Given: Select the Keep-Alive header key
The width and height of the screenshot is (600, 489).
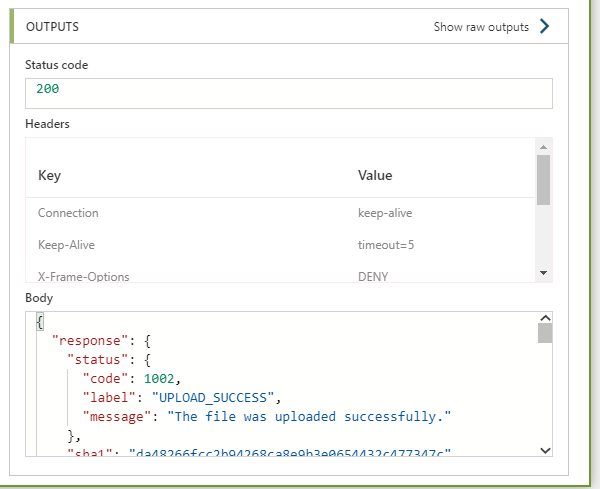Looking at the screenshot, I should click(67, 244).
